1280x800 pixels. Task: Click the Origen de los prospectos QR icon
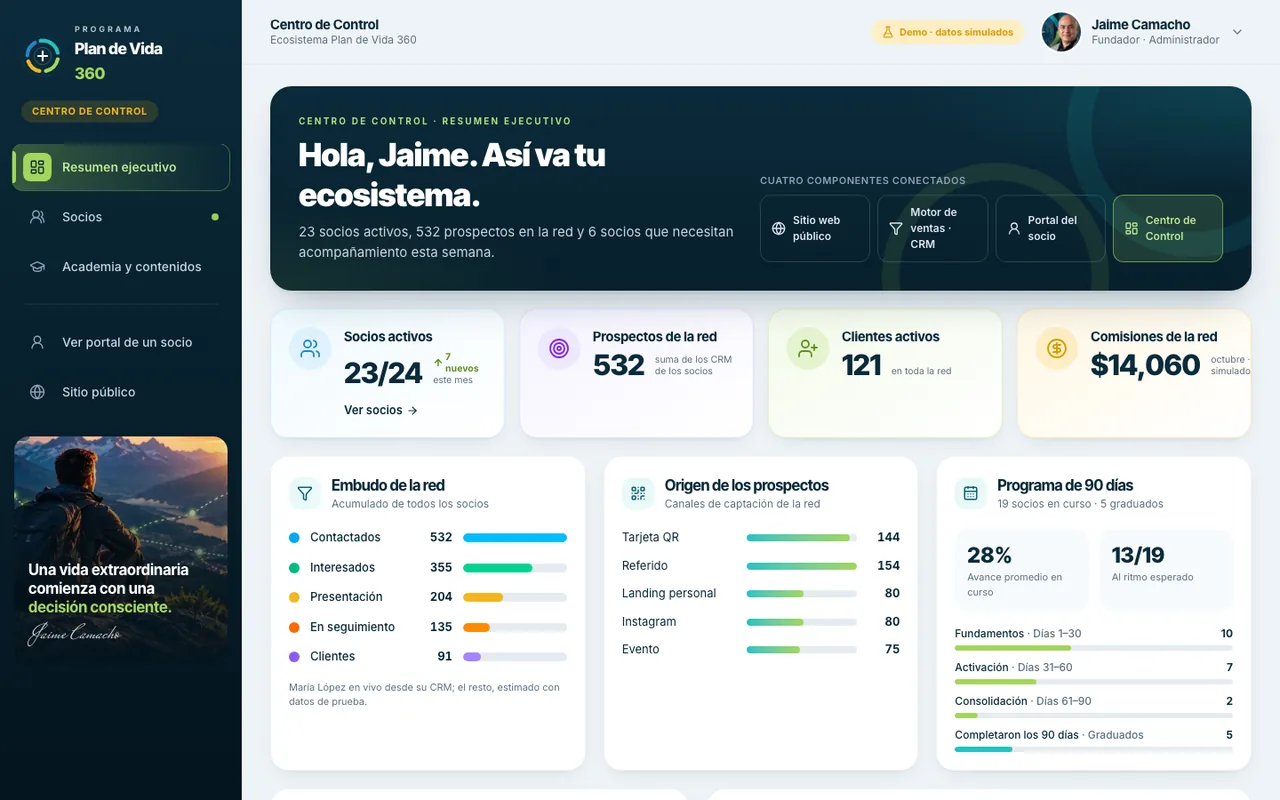coord(638,493)
